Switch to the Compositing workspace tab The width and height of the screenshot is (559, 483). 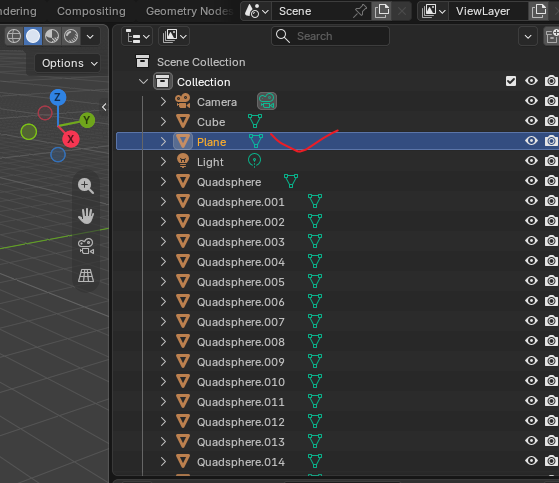91,11
